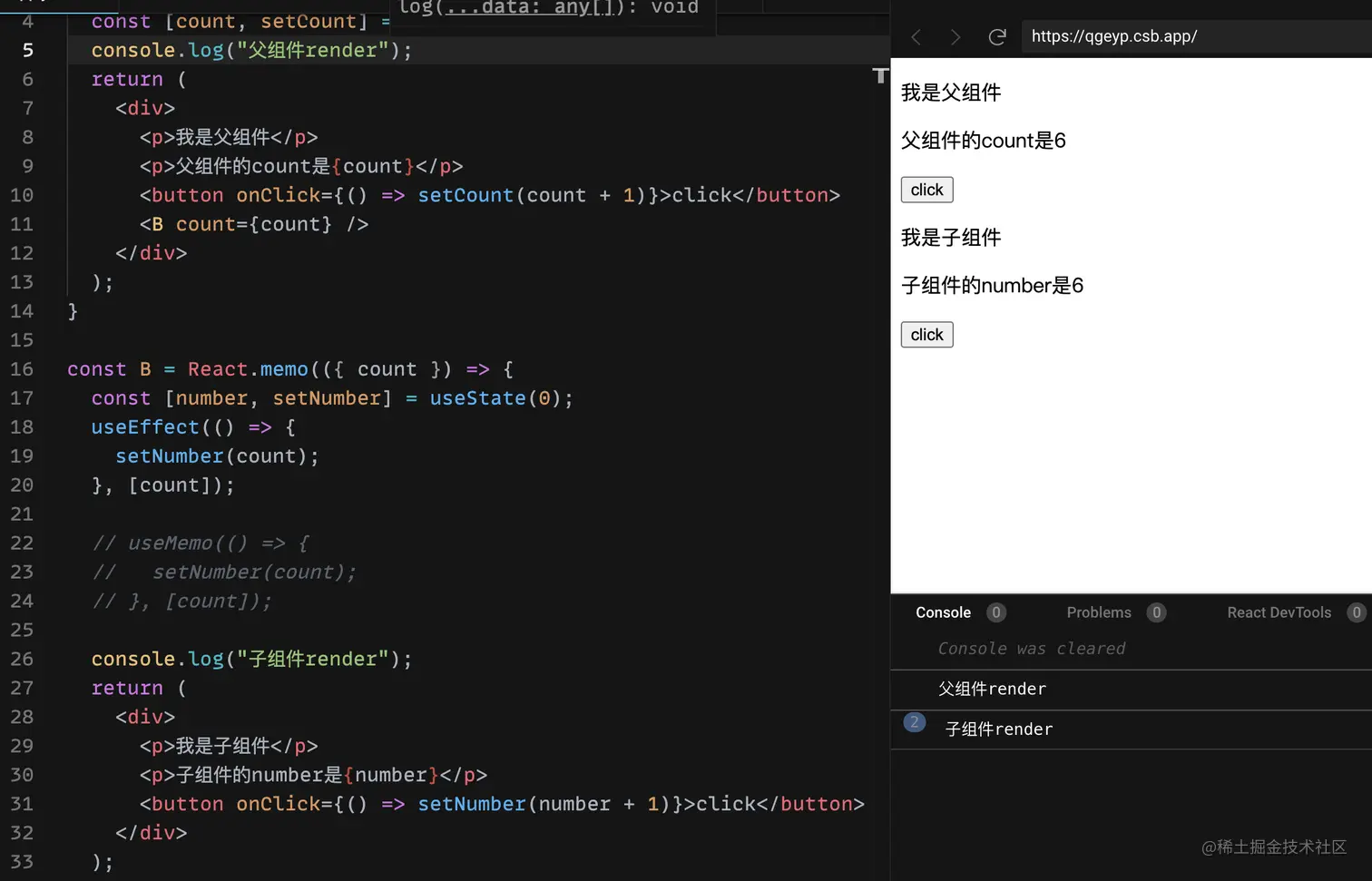1372x881 pixels.
Task: Click 我是父组件 text in preview
Action: pos(951,93)
